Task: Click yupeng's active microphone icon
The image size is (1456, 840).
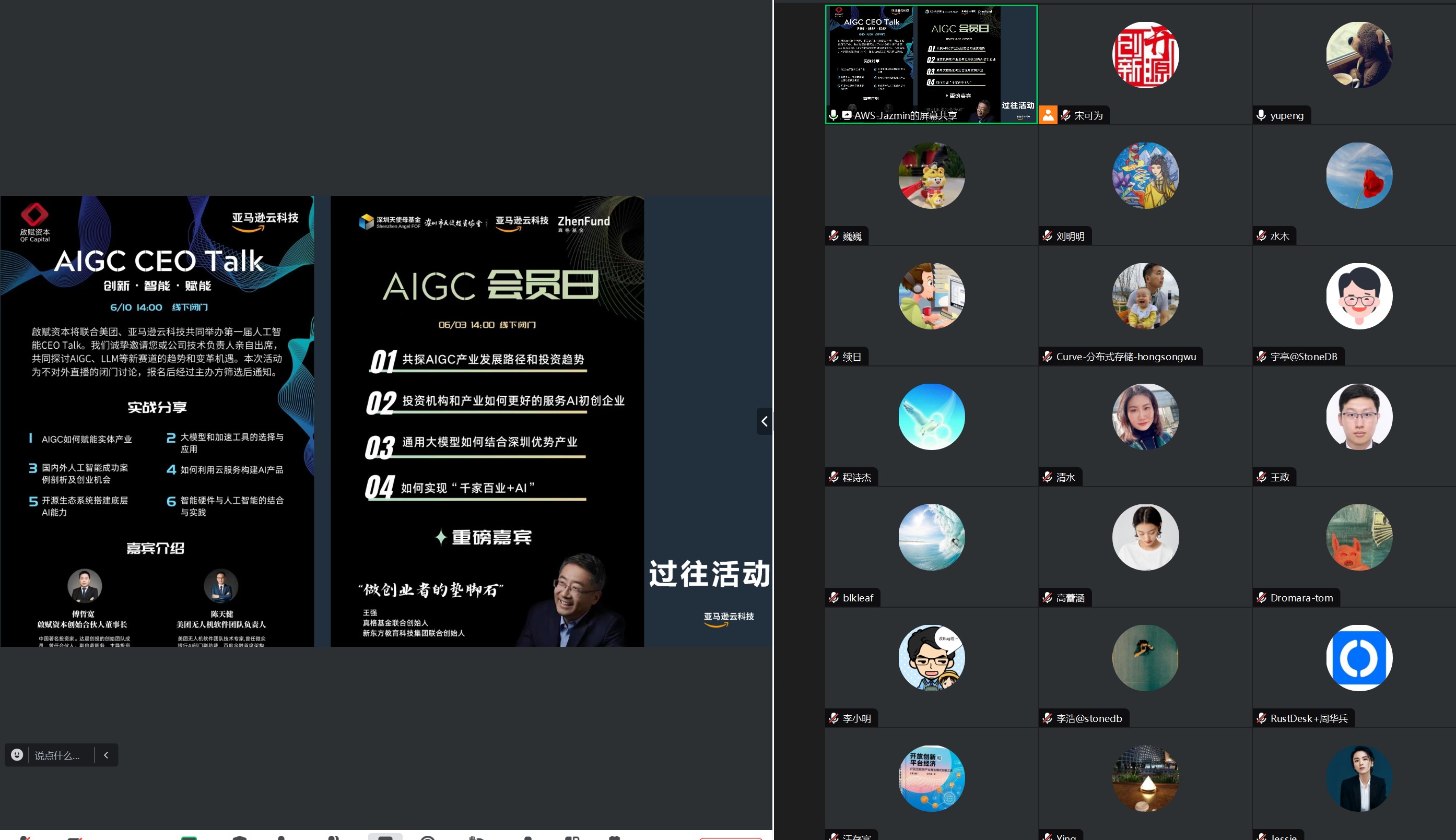Action: coord(1262,115)
